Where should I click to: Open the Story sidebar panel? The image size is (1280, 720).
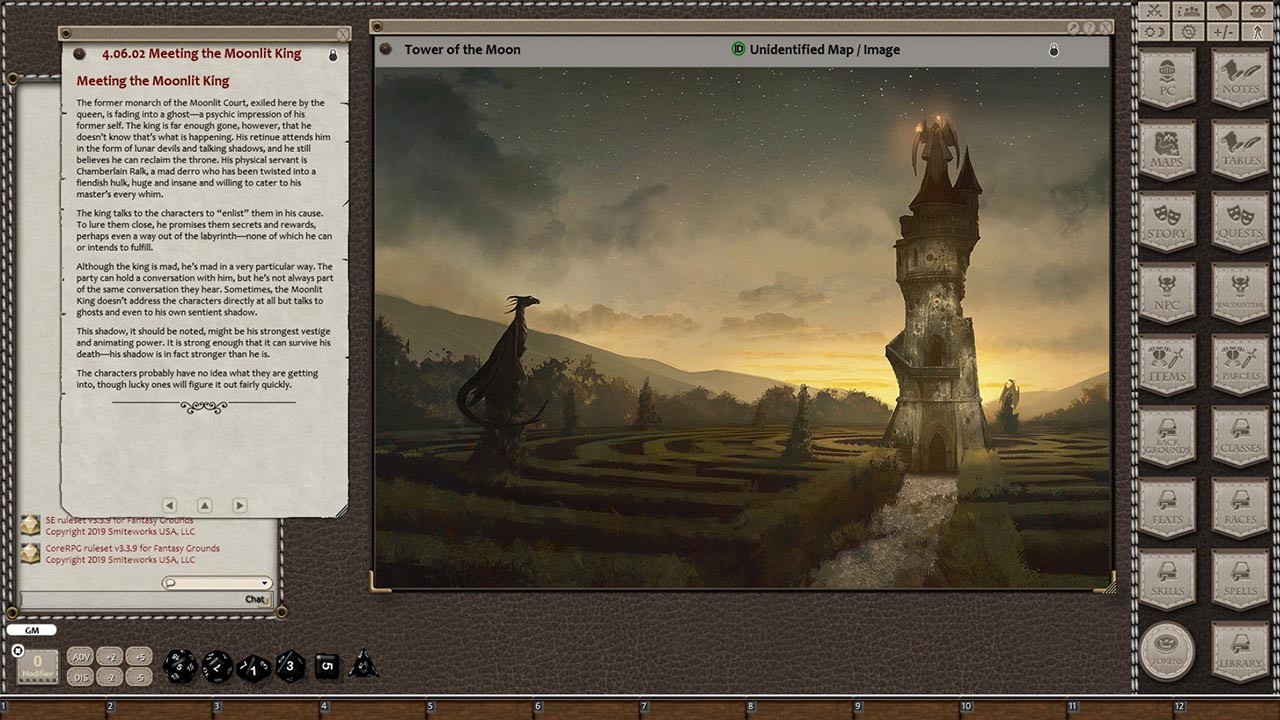coord(1167,222)
